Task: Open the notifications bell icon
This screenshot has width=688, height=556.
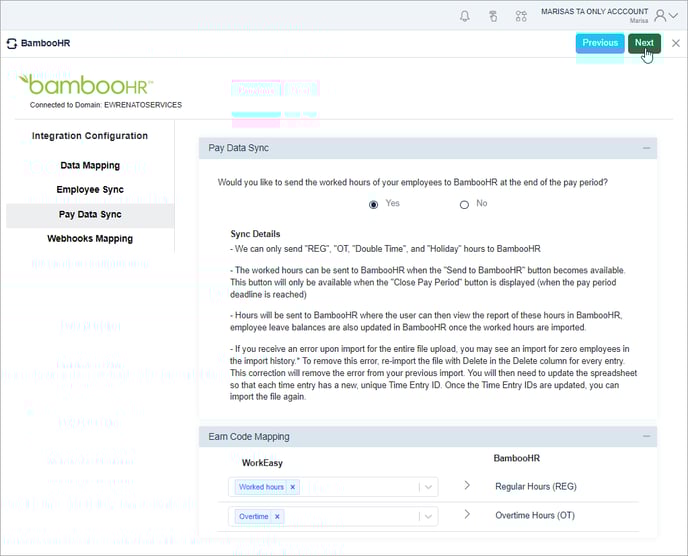Action: (x=465, y=16)
